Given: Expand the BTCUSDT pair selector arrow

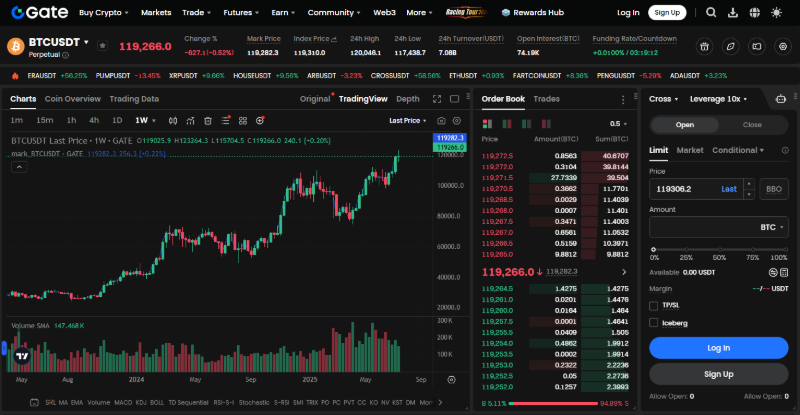Looking at the screenshot, I should pos(86,42).
